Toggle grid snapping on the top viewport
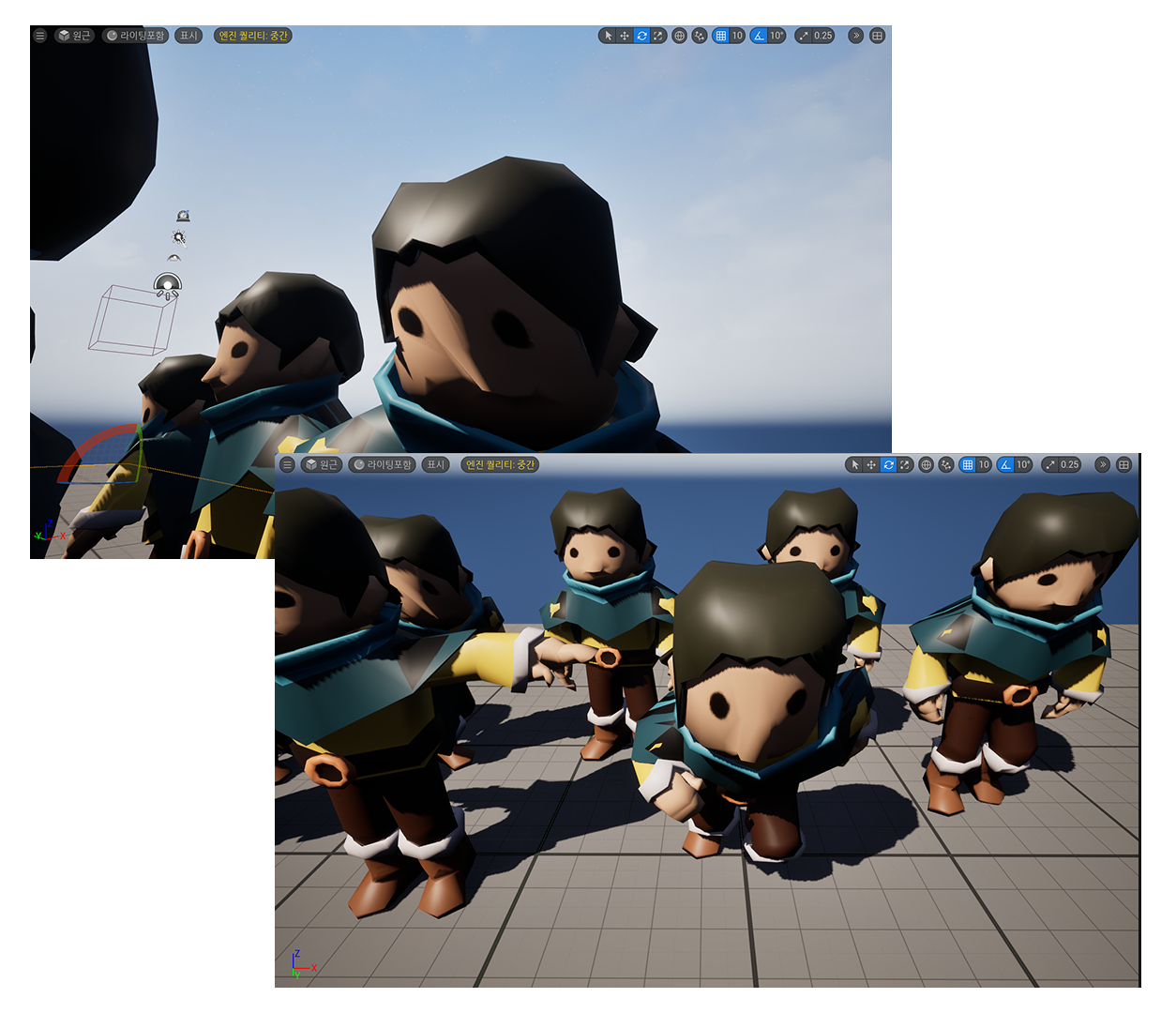 (x=720, y=35)
